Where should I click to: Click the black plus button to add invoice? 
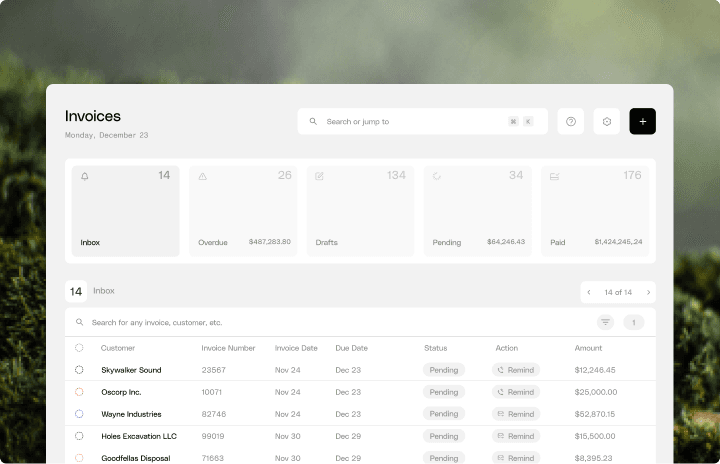coord(642,121)
